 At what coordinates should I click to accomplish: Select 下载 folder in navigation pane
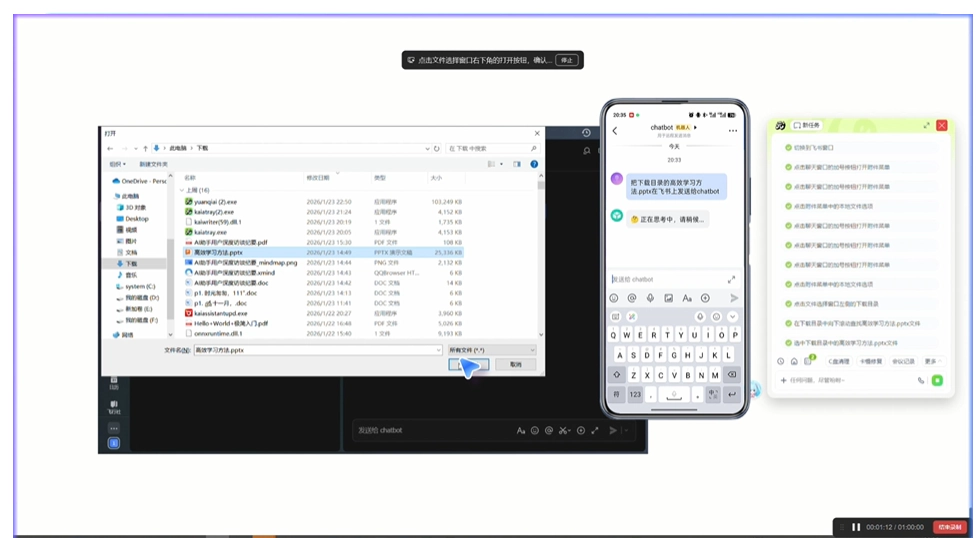tap(131, 263)
